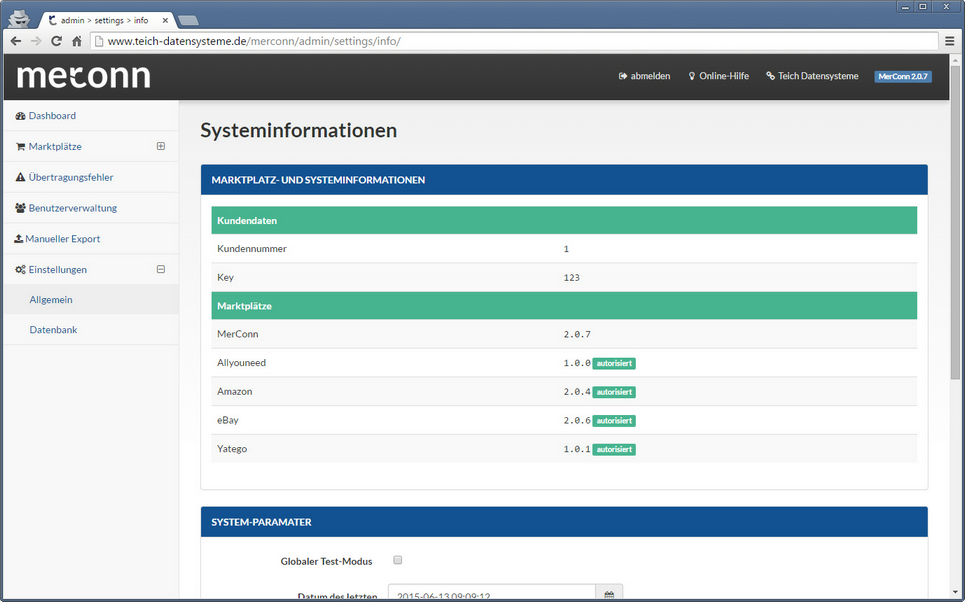The image size is (965, 602).
Task: Click the eBay marketplace row label
Action: click(x=228, y=420)
